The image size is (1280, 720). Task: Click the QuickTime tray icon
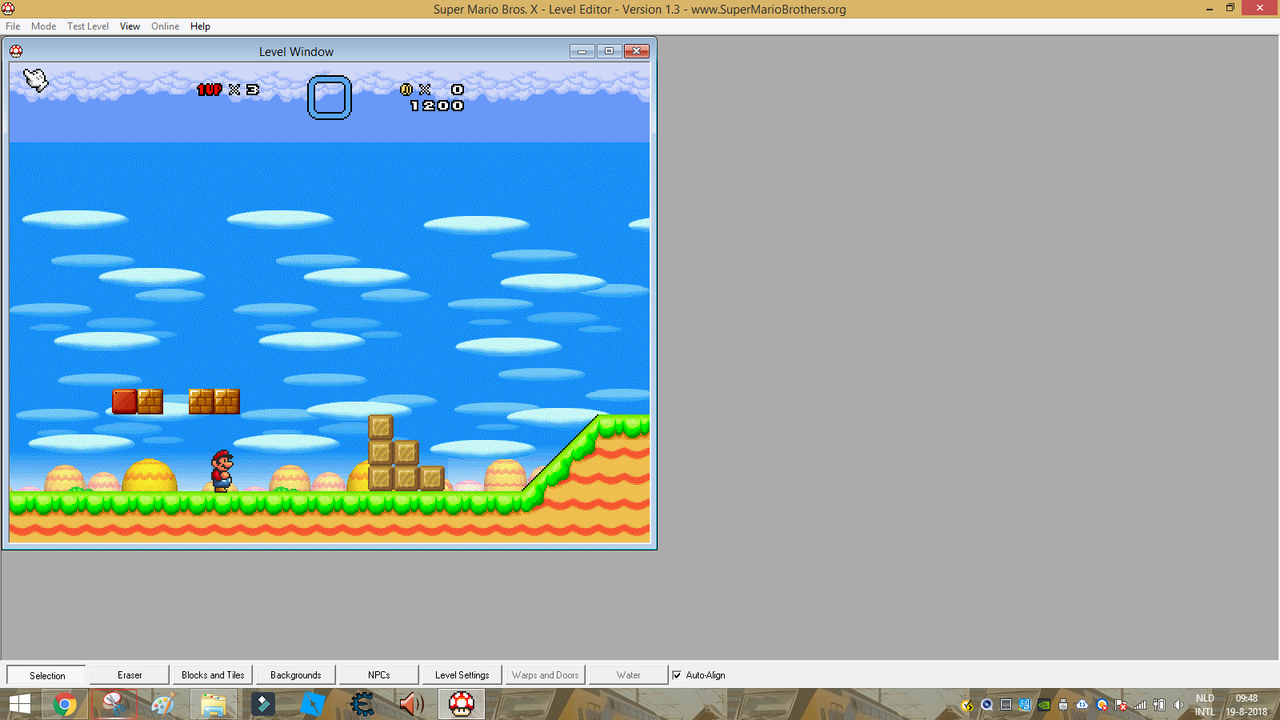click(x=987, y=705)
